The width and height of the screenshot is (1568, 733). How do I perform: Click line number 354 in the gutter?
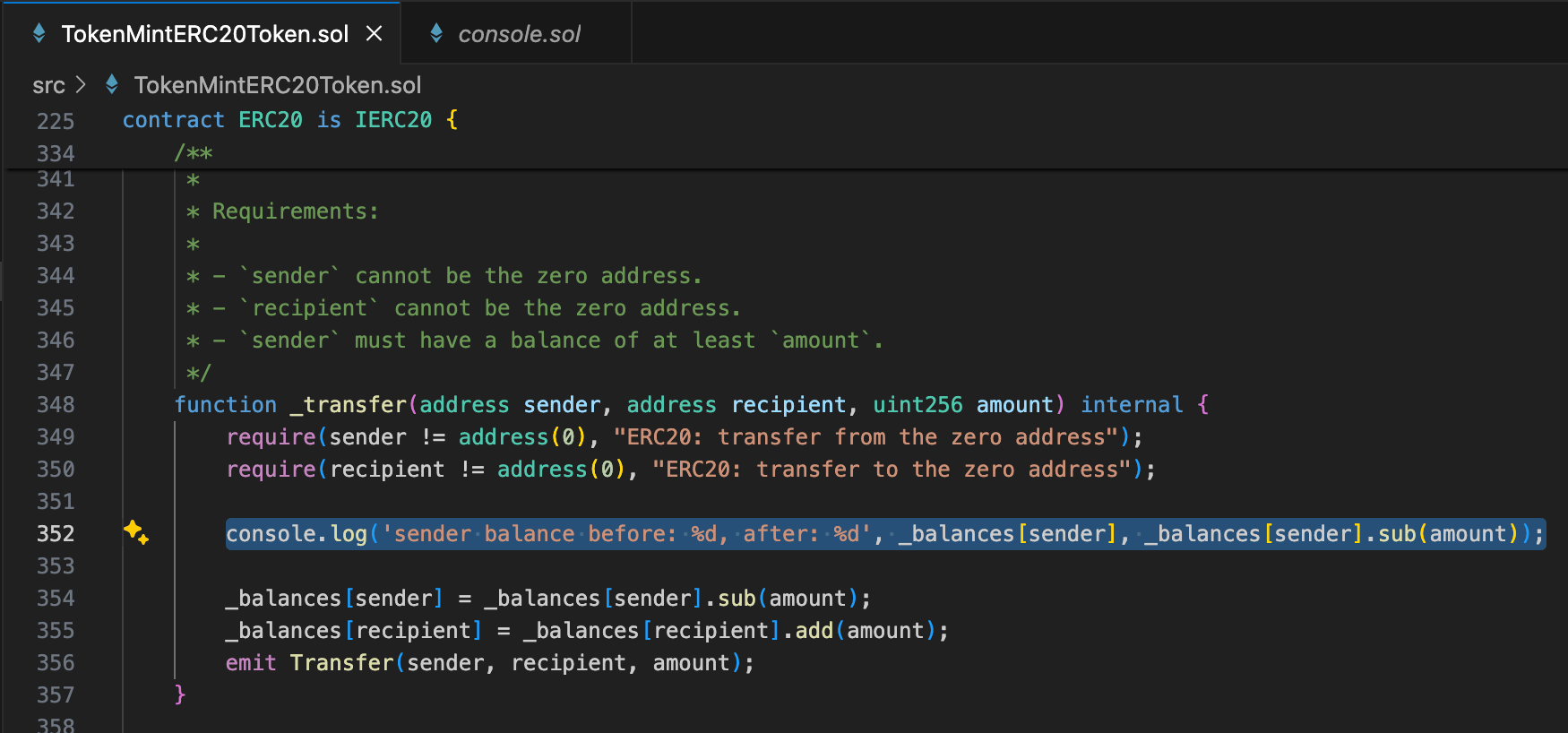pyautogui.click(x=56, y=599)
